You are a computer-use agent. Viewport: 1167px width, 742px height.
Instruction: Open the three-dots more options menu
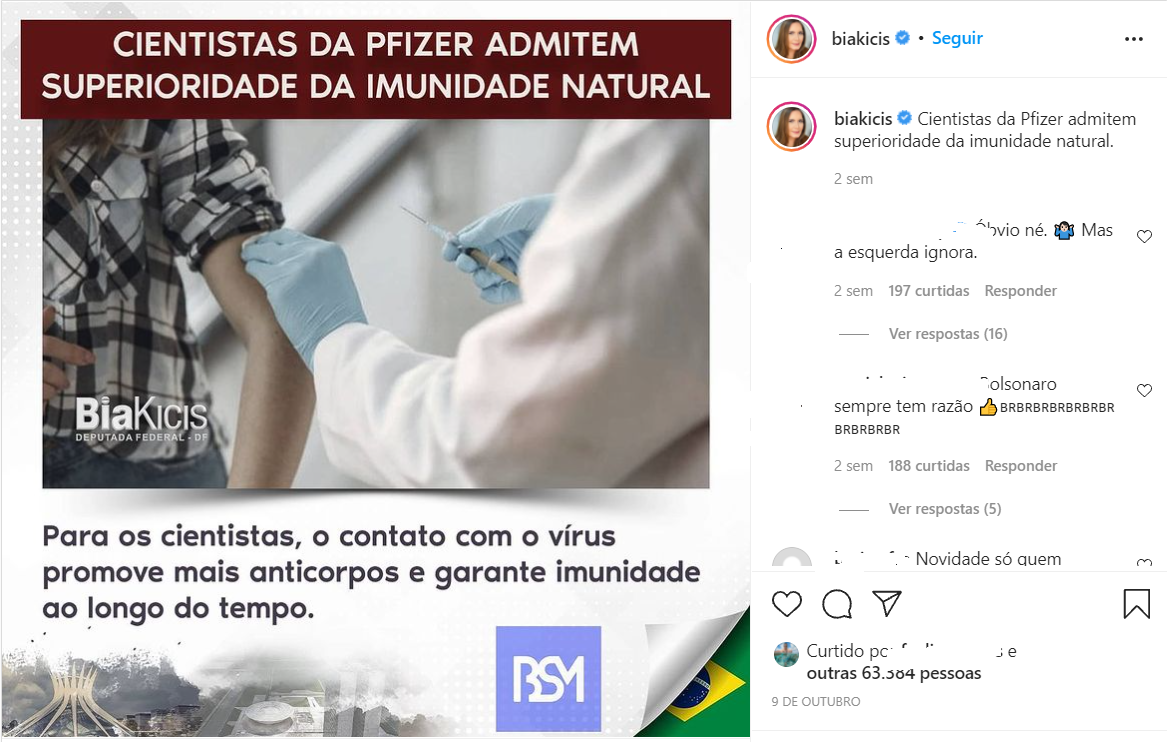[1134, 39]
